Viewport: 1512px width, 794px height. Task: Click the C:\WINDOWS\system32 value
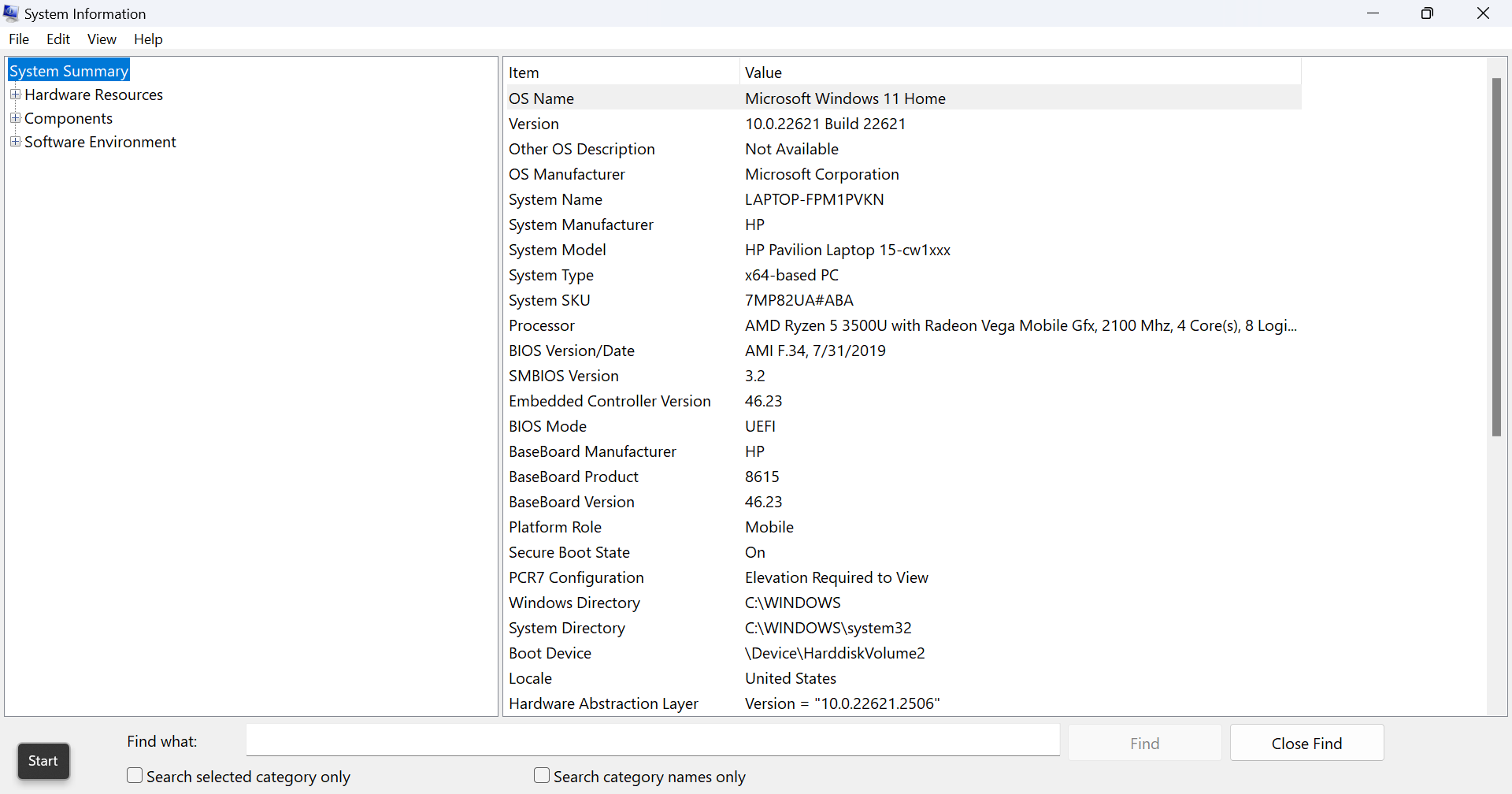coord(828,628)
